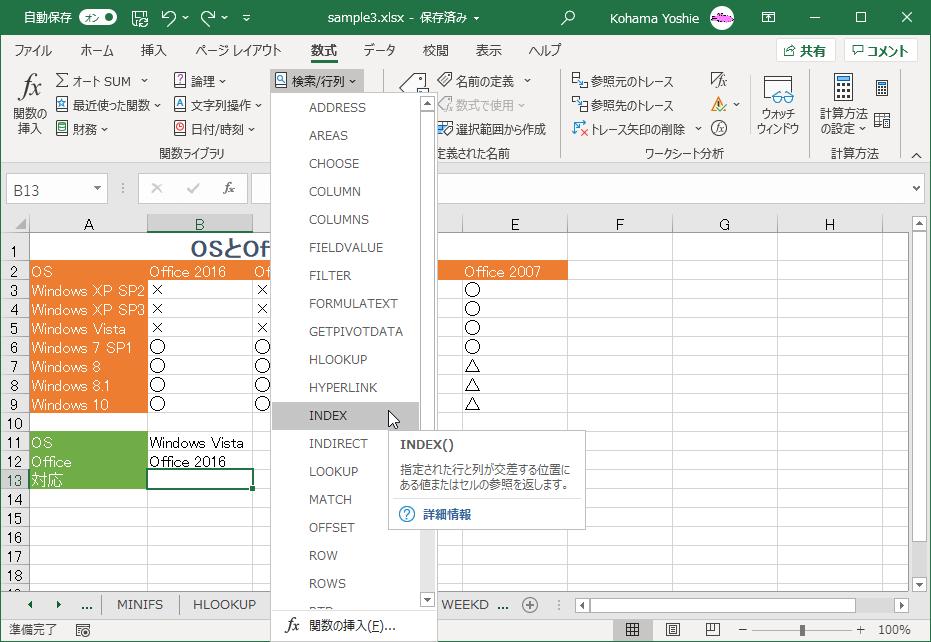The height and width of the screenshot is (642, 931).
Task: Open the Undo history dropdown arrow
Action: [x=185, y=18]
